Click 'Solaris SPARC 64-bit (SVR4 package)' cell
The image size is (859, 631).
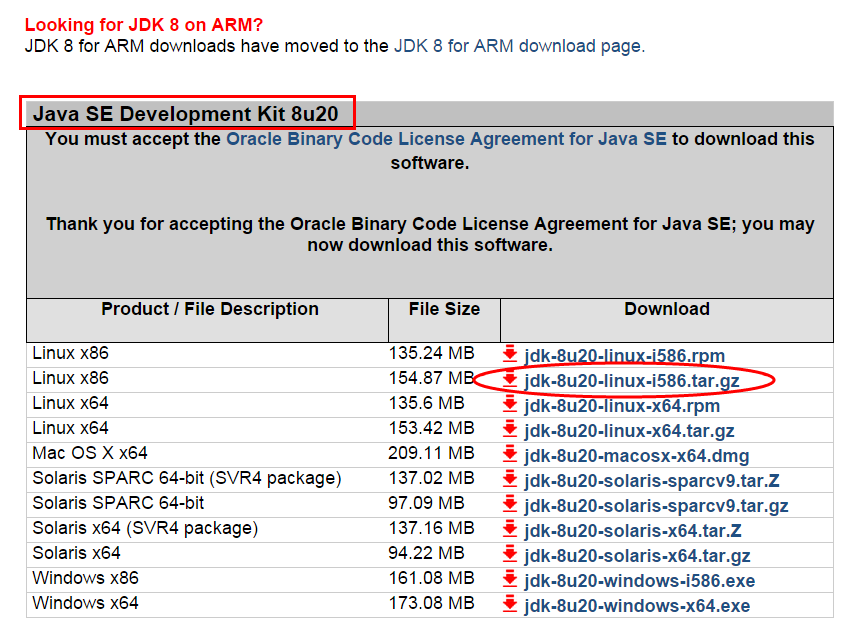click(x=187, y=479)
